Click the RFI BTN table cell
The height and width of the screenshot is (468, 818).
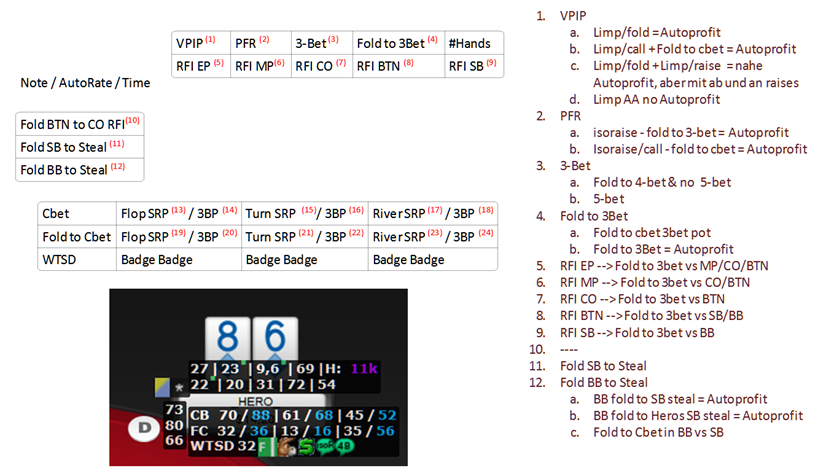[399, 66]
